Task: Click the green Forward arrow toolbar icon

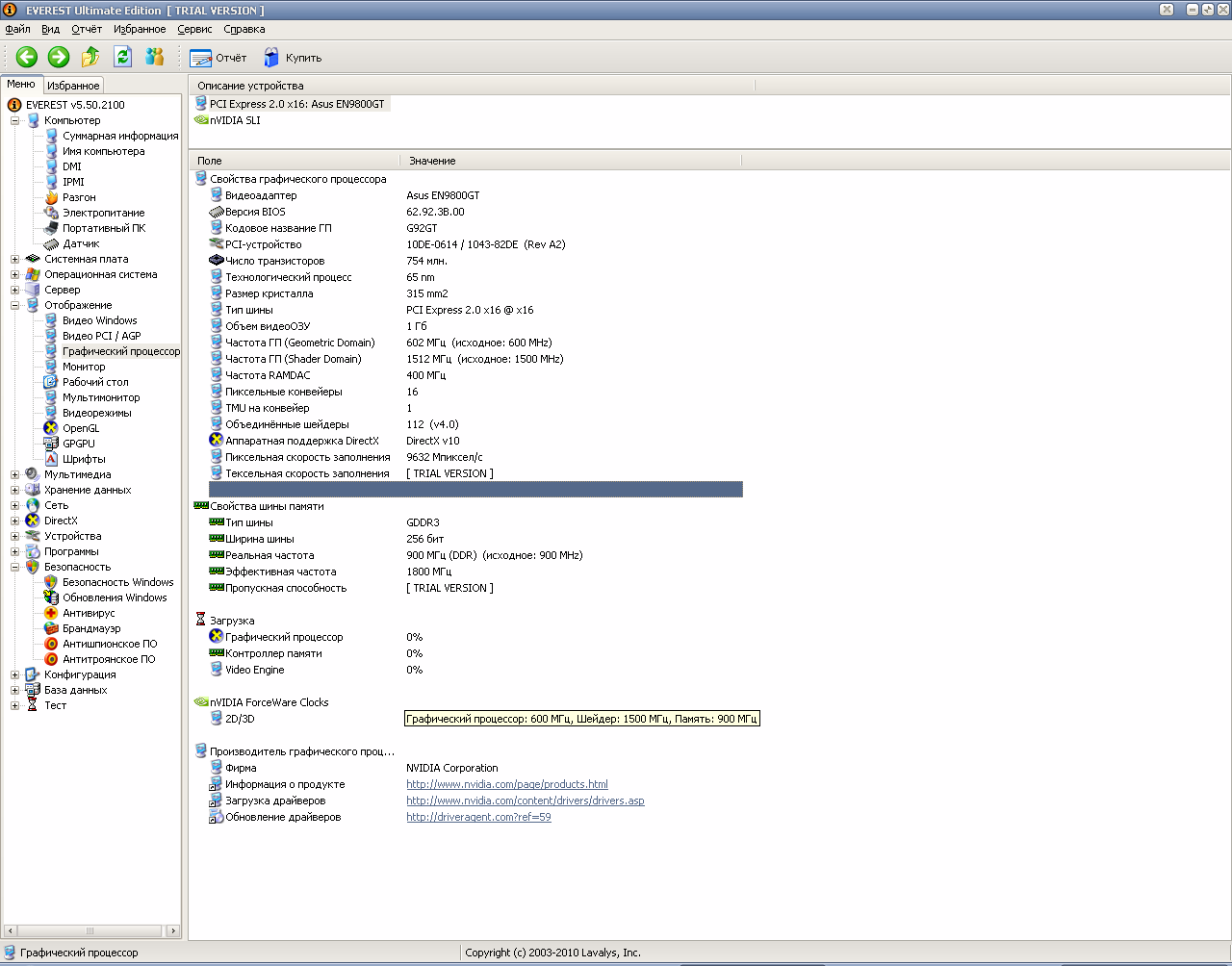Action: click(59, 58)
